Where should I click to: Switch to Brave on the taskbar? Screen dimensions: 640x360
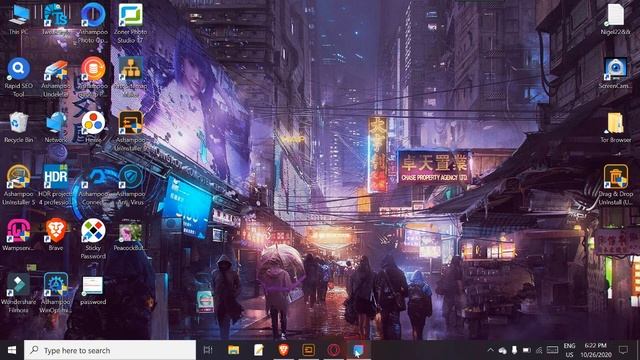[283, 350]
